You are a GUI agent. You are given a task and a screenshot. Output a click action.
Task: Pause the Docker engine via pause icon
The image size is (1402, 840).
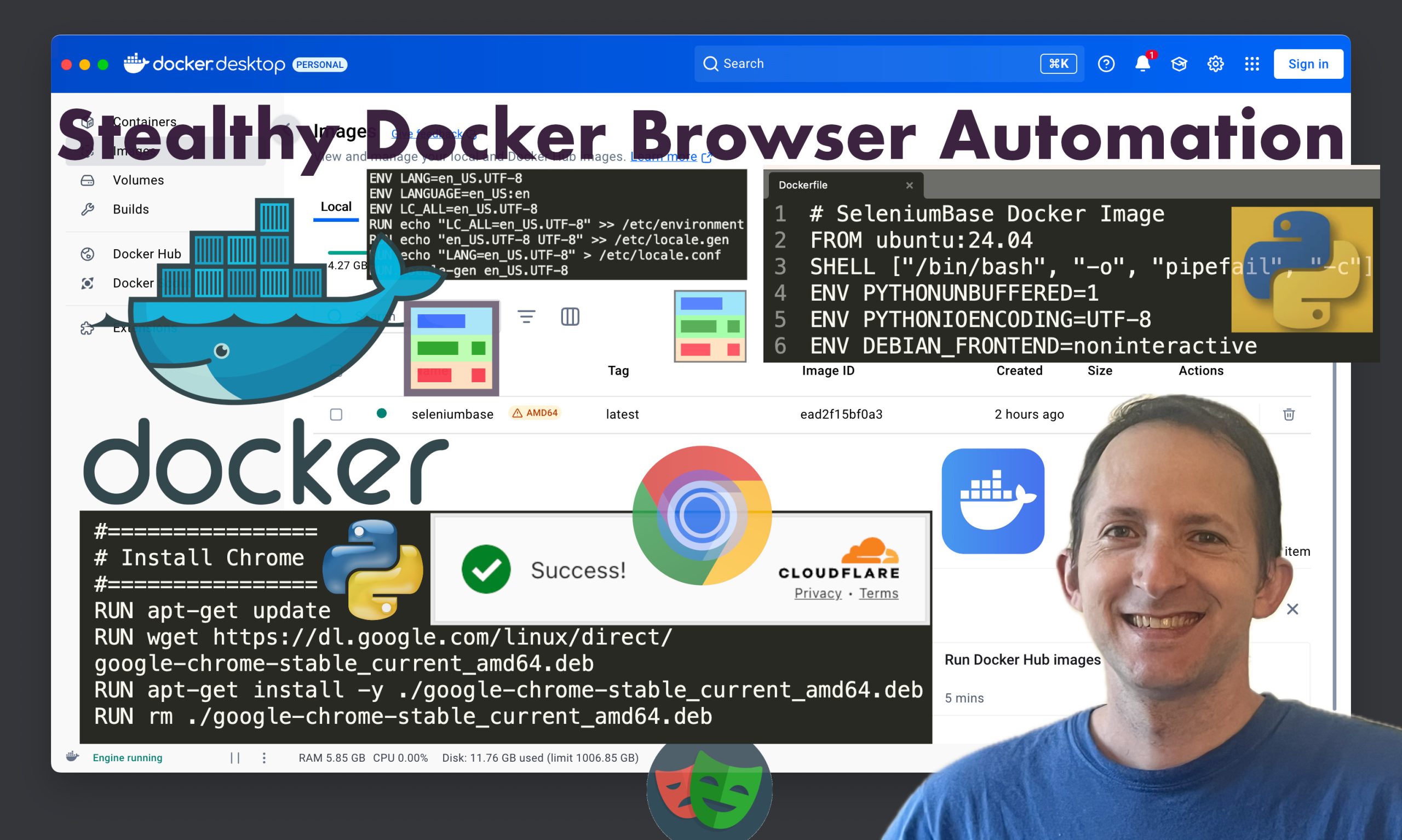[235, 758]
